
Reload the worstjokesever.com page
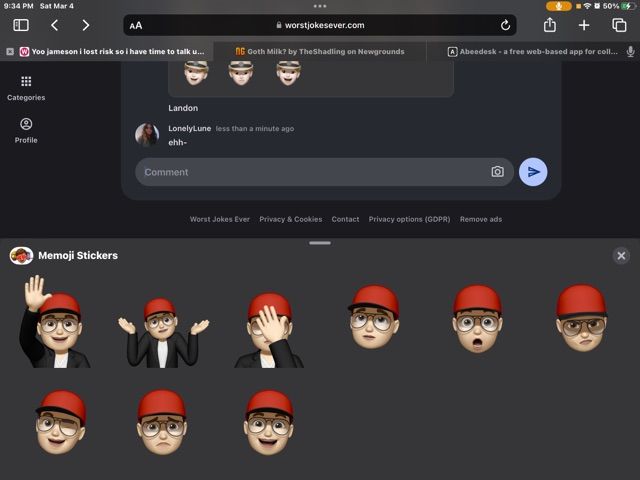(505, 25)
